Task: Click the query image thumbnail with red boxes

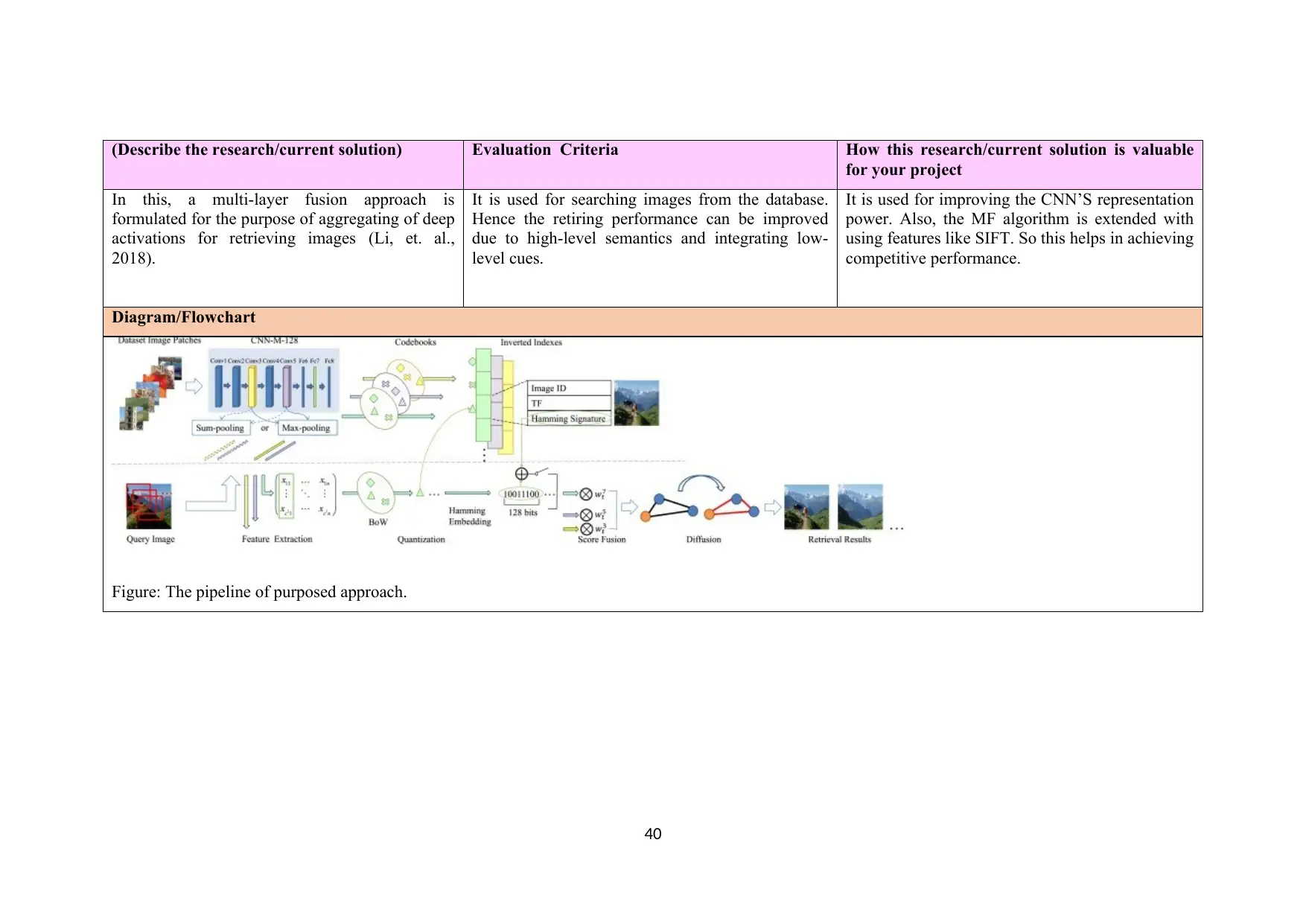Action: (x=149, y=506)
